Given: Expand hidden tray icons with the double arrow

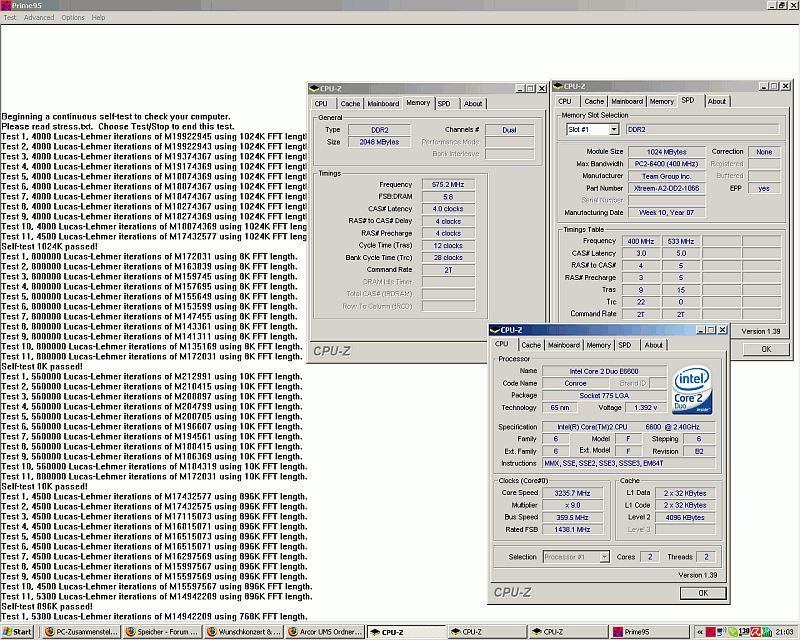Looking at the screenshot, I should pos(700,632).
